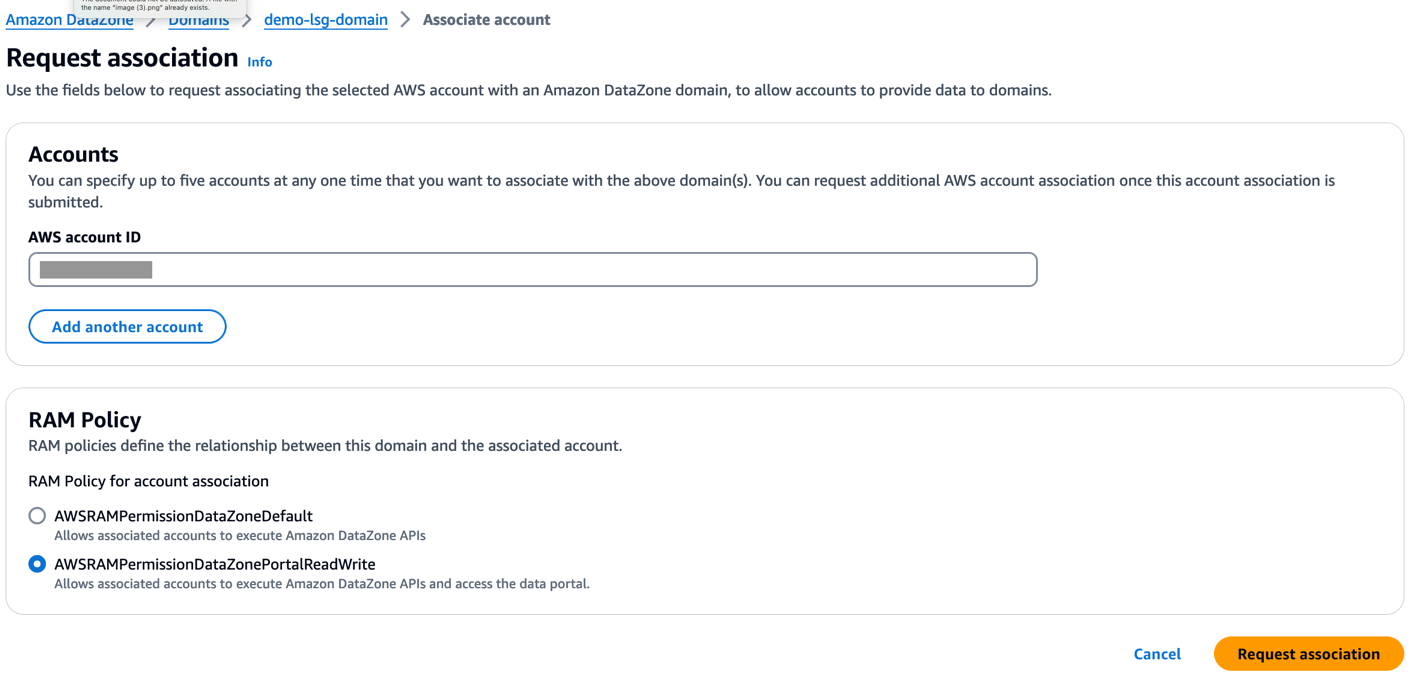Click the Accounts section heading
The image size is (1428, 677).
click(x=73, y=154)
